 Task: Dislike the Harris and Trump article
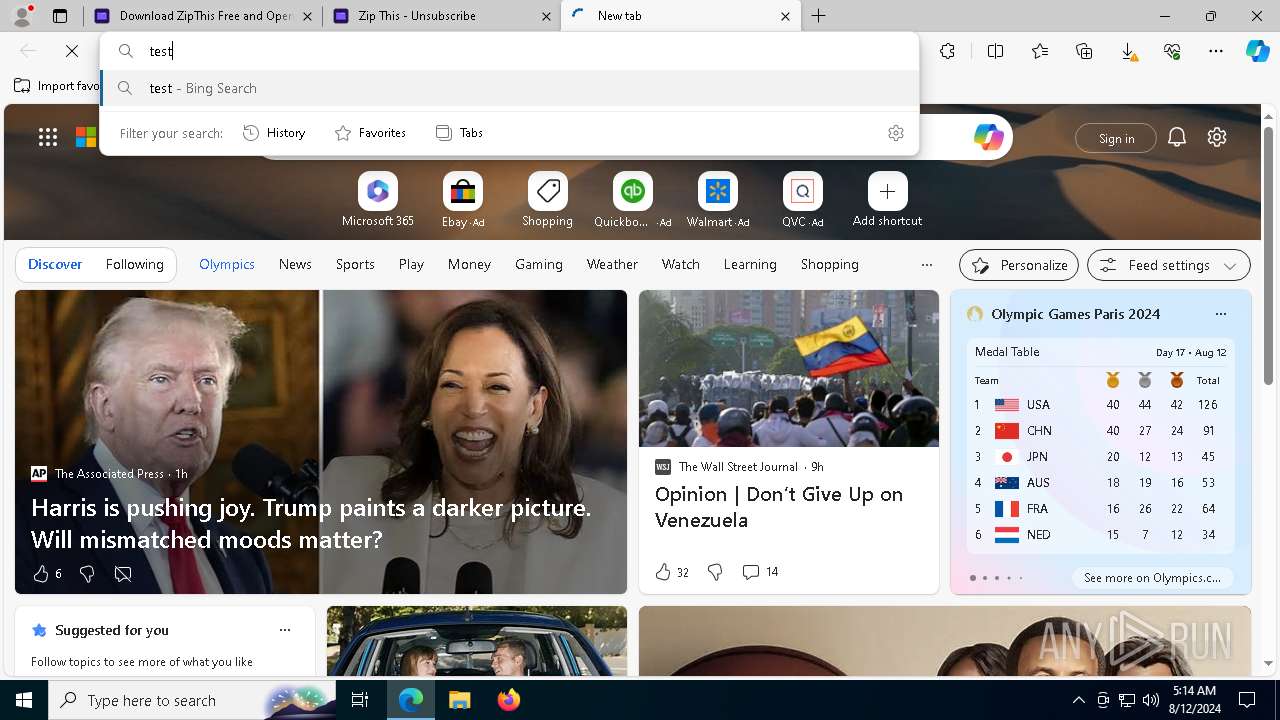point(87,574)
